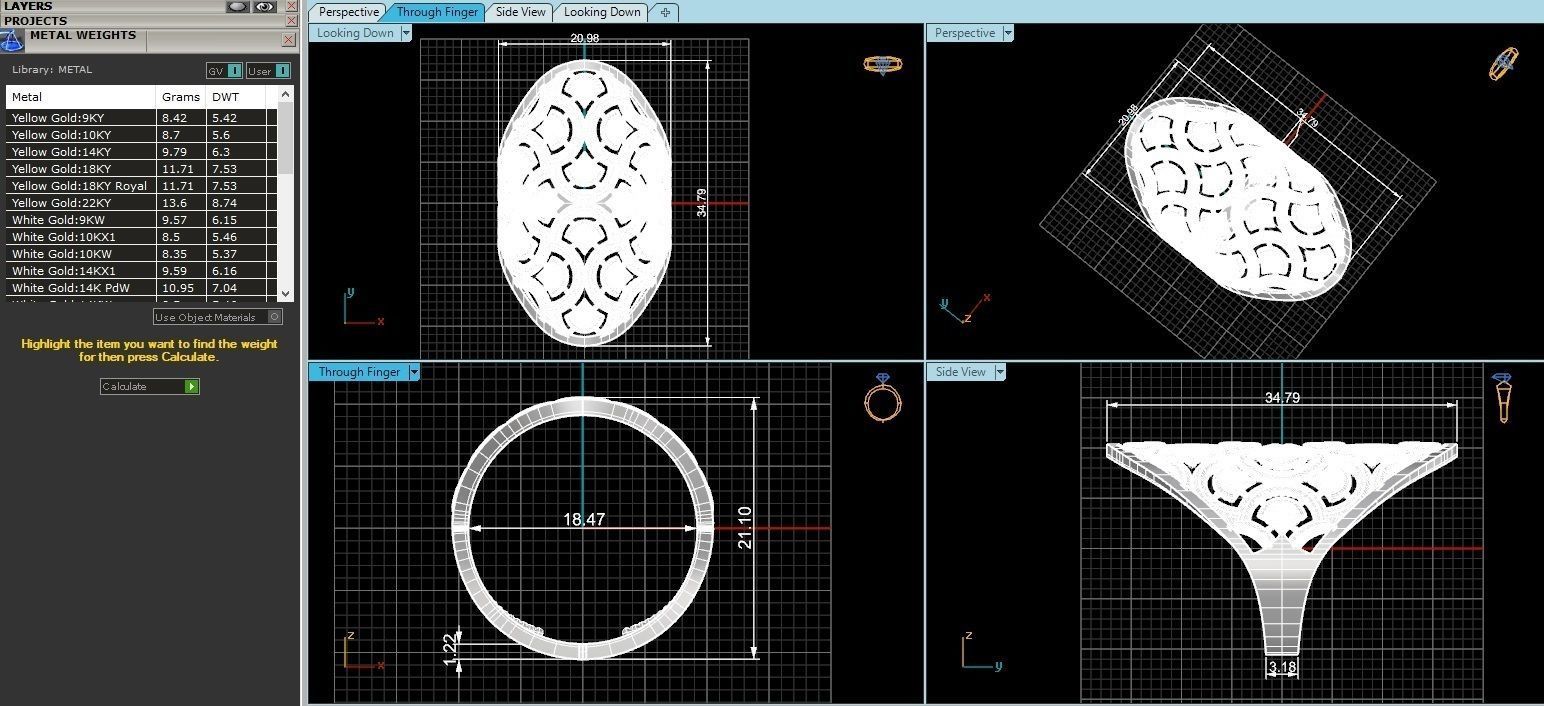Select the White Gold:10KX1 row
Screen dimensions: 1544x706
coord(141,237)
